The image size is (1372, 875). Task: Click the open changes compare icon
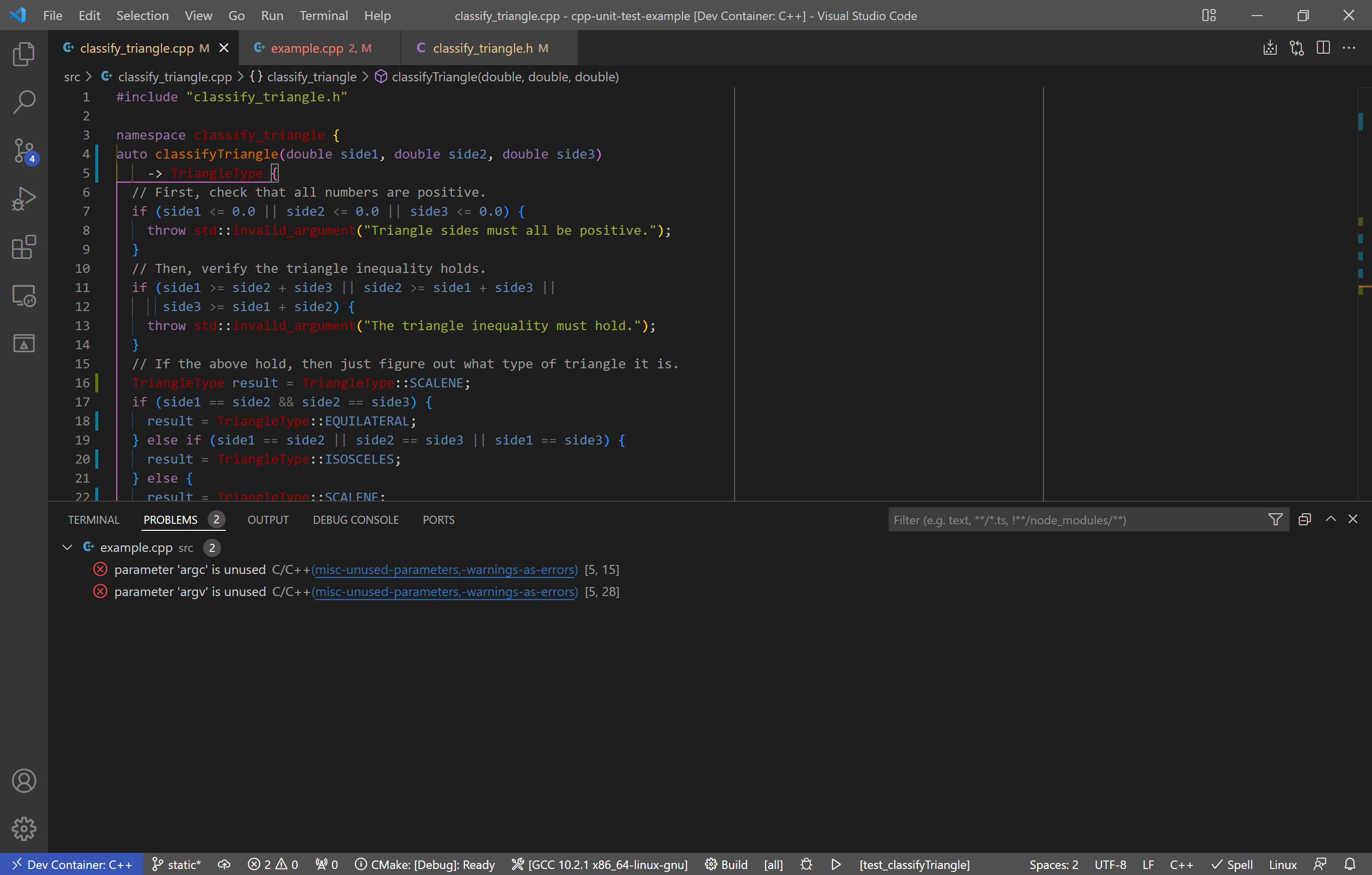tap(1297, 48)
